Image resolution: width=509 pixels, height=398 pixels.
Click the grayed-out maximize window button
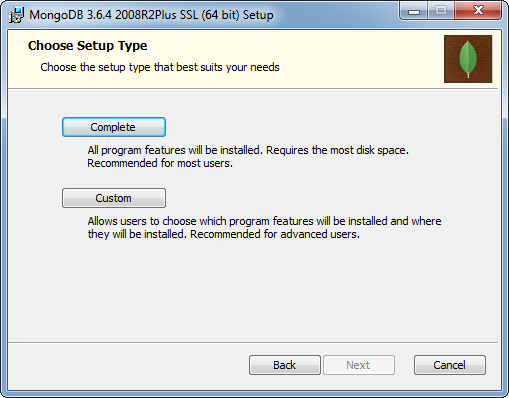click(441, 11)
